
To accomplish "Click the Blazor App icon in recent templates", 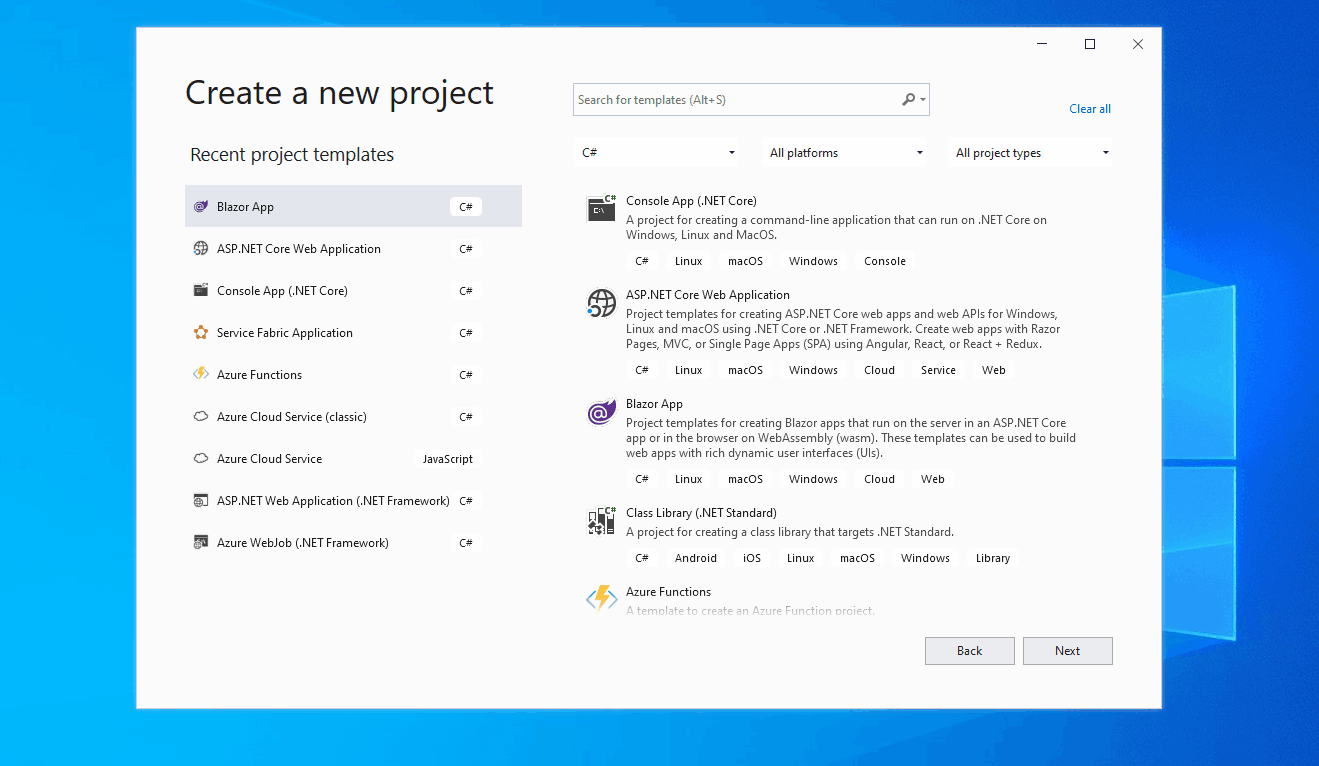I will tap(201, 207).
